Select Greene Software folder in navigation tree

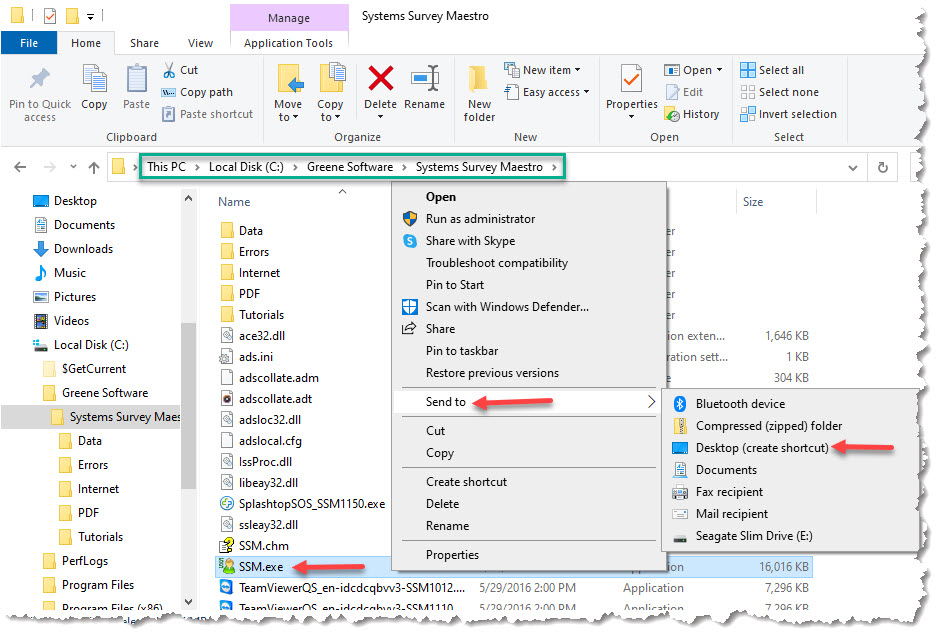[x=104, y=393]
